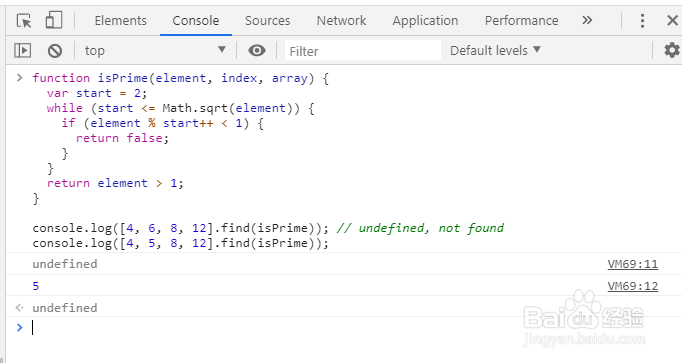This screenshot has width=682, height=363.
Task: Select the Performance tab
Action: click(x=522, y=20)
